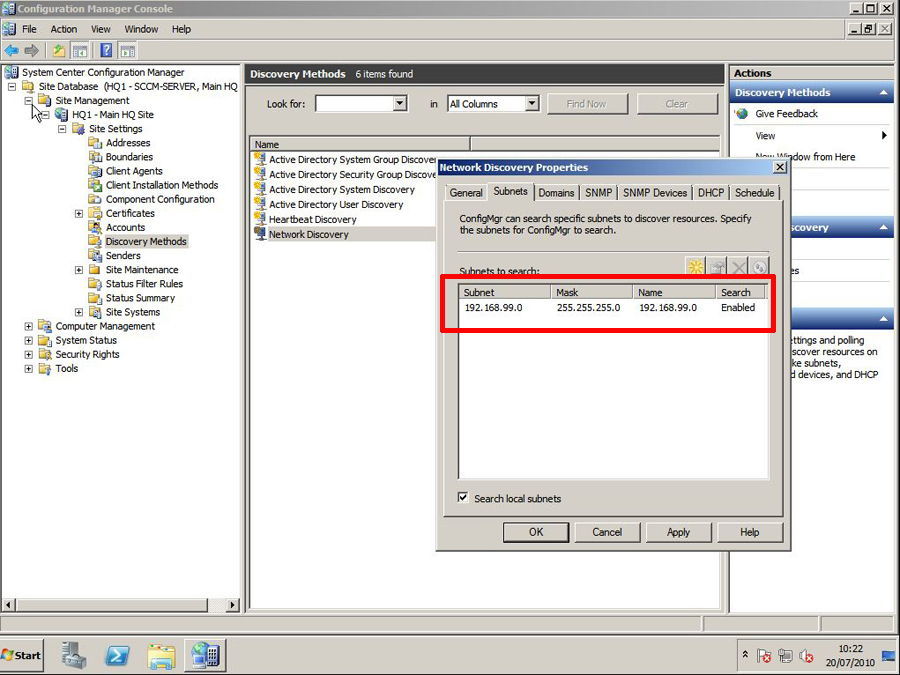Click the forward arrow in toolbar
This screenshot has width=900, height=675.
tap(32, 51)
